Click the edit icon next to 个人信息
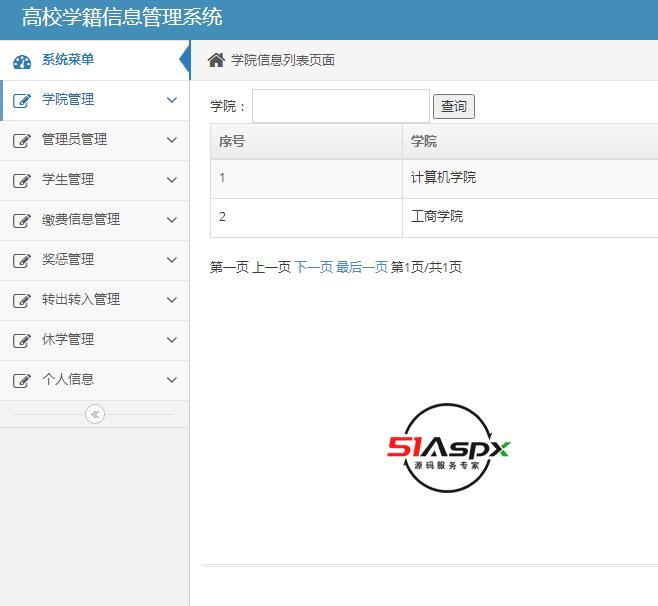Image resolution: width=658 pixels, height=606 pixels. pos(22,381)
